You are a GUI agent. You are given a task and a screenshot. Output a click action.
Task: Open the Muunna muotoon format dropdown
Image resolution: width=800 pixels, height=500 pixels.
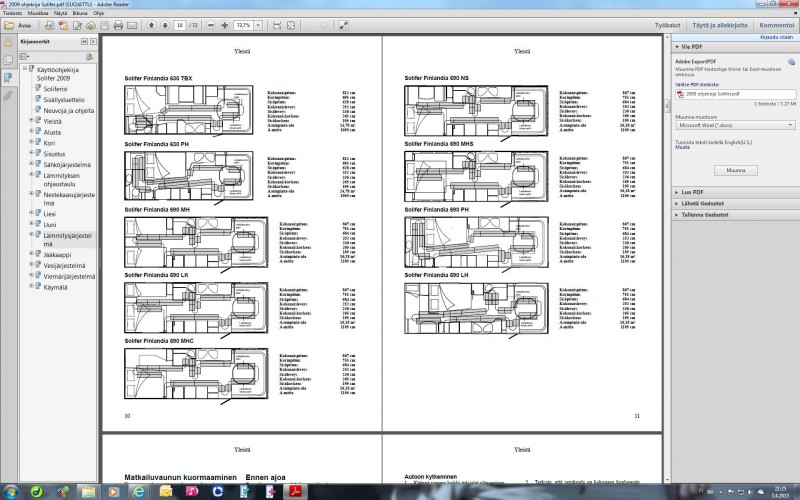(735, 126)
